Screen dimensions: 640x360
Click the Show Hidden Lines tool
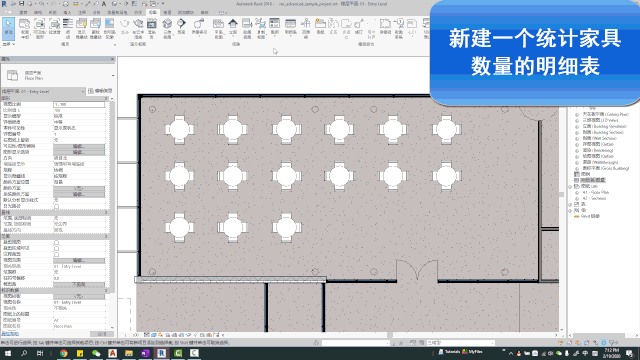(82, 28)
